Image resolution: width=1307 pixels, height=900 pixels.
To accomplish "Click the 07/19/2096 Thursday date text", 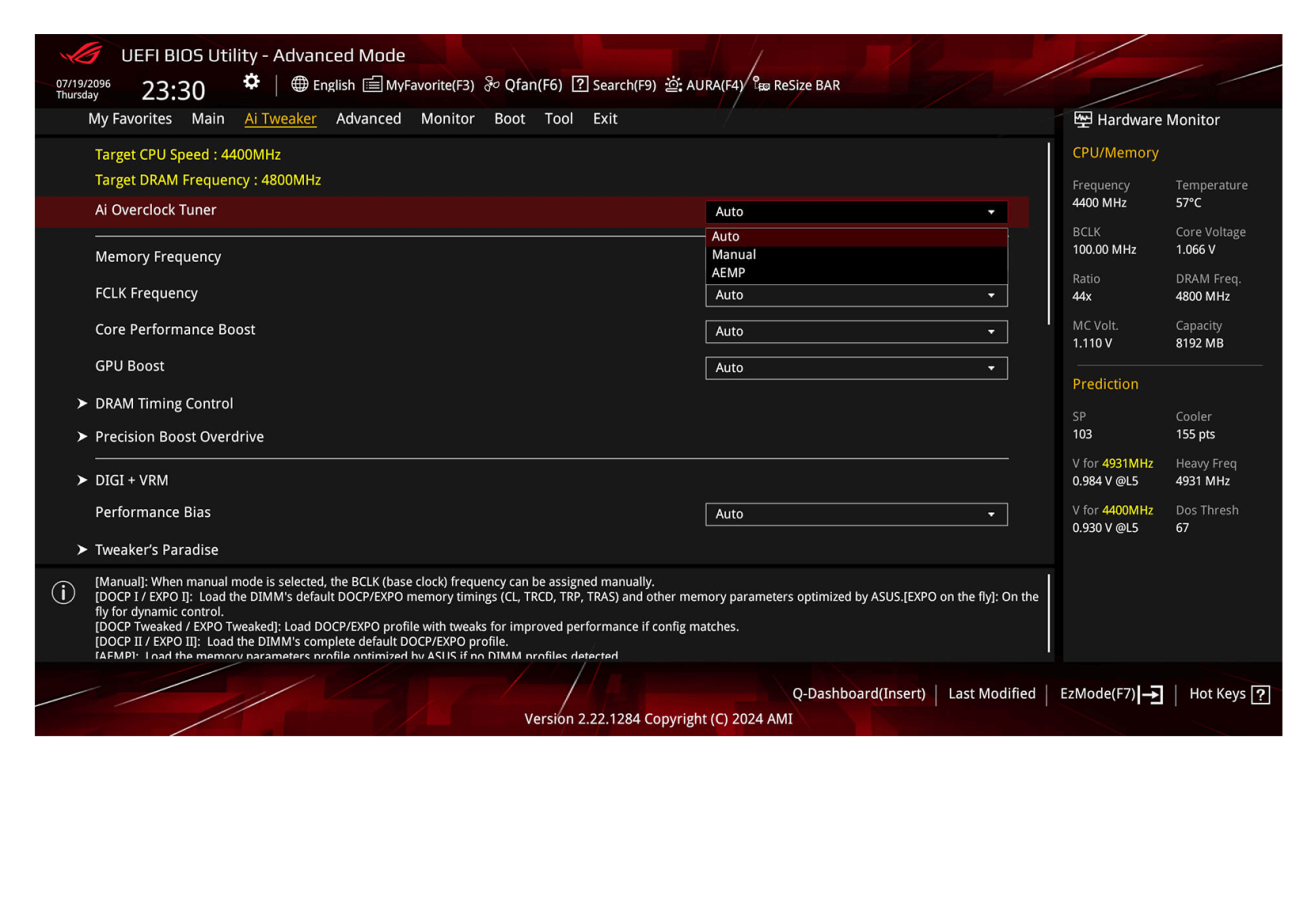I will tap(83, 89).
